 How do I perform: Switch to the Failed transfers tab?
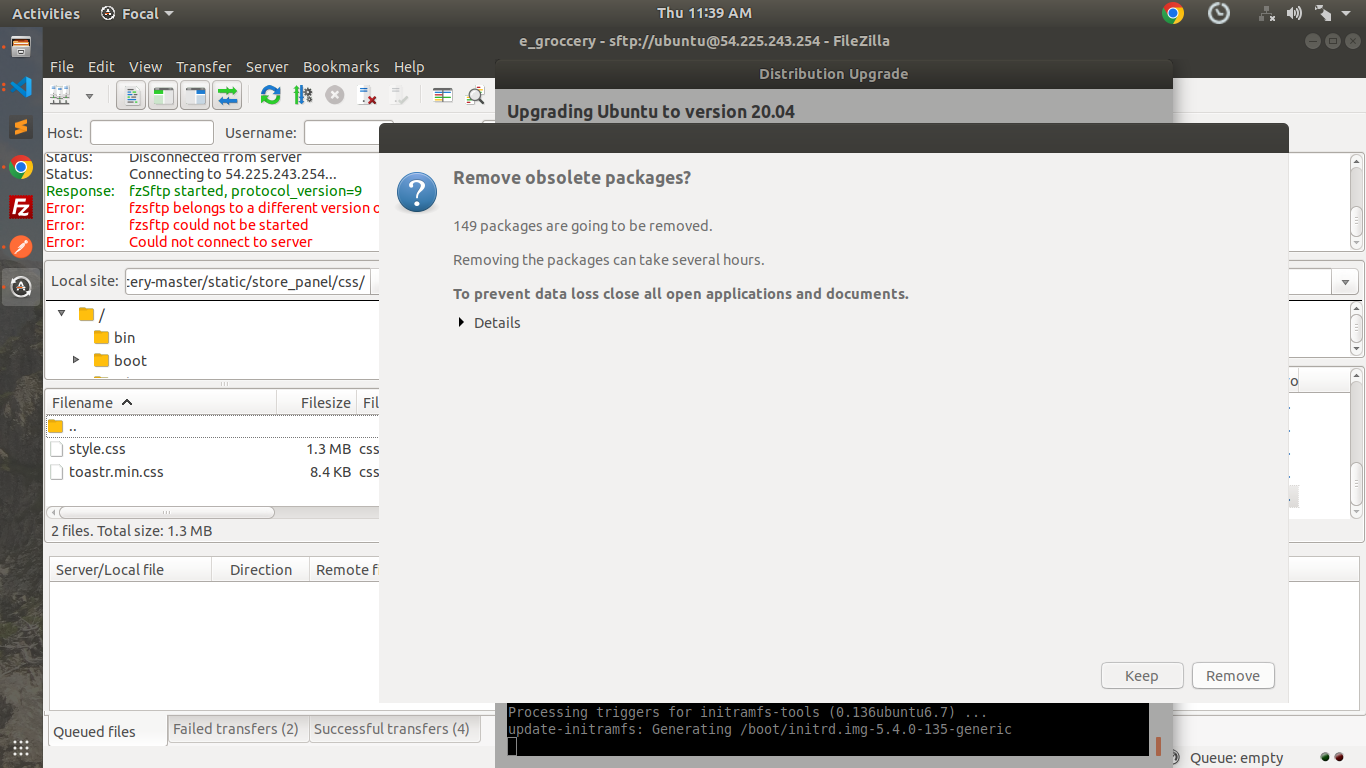click(236, 729)
